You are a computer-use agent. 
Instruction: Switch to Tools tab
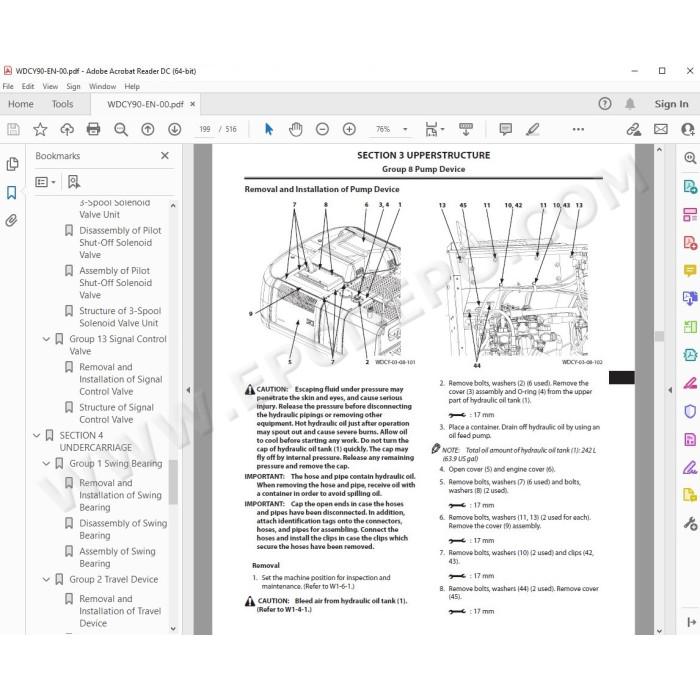point(62,104)
